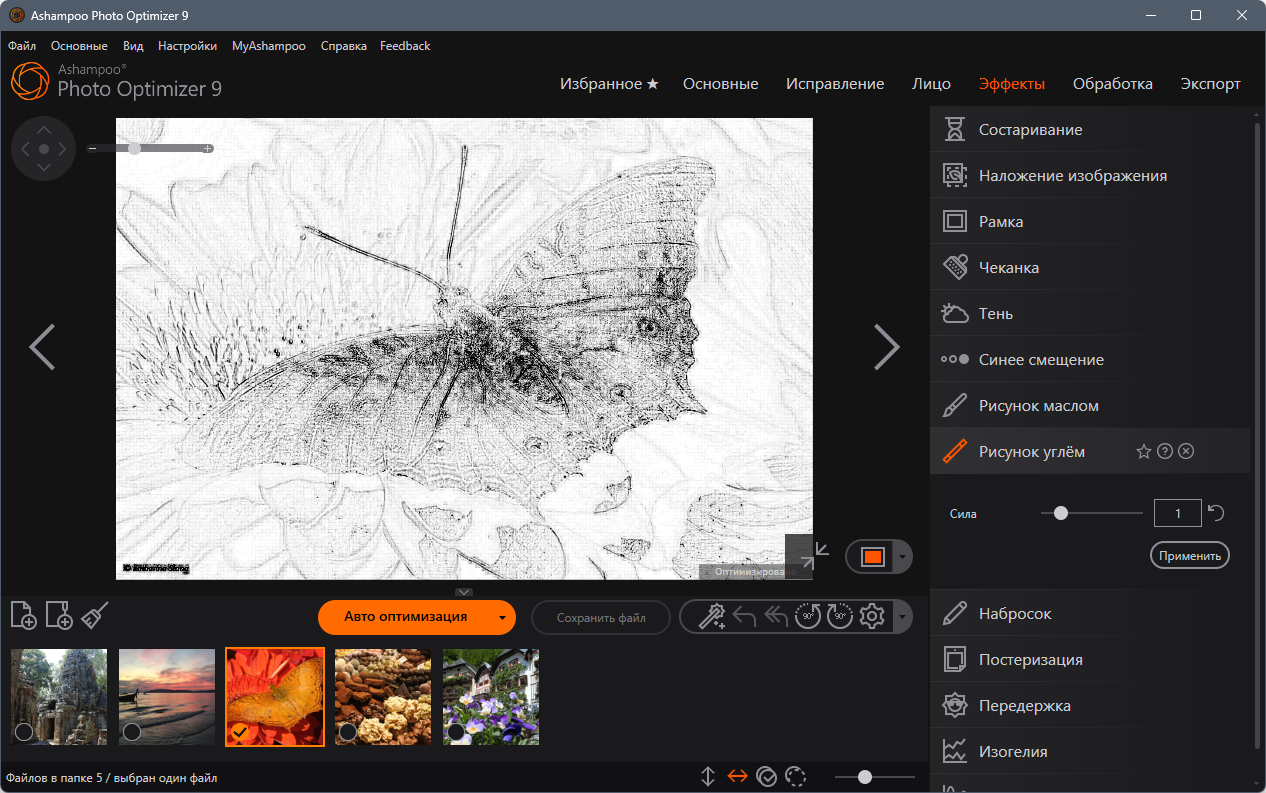Open the gear settings icon in toolbar
This screenshot has width=1266, height=793.
(872, 617)
